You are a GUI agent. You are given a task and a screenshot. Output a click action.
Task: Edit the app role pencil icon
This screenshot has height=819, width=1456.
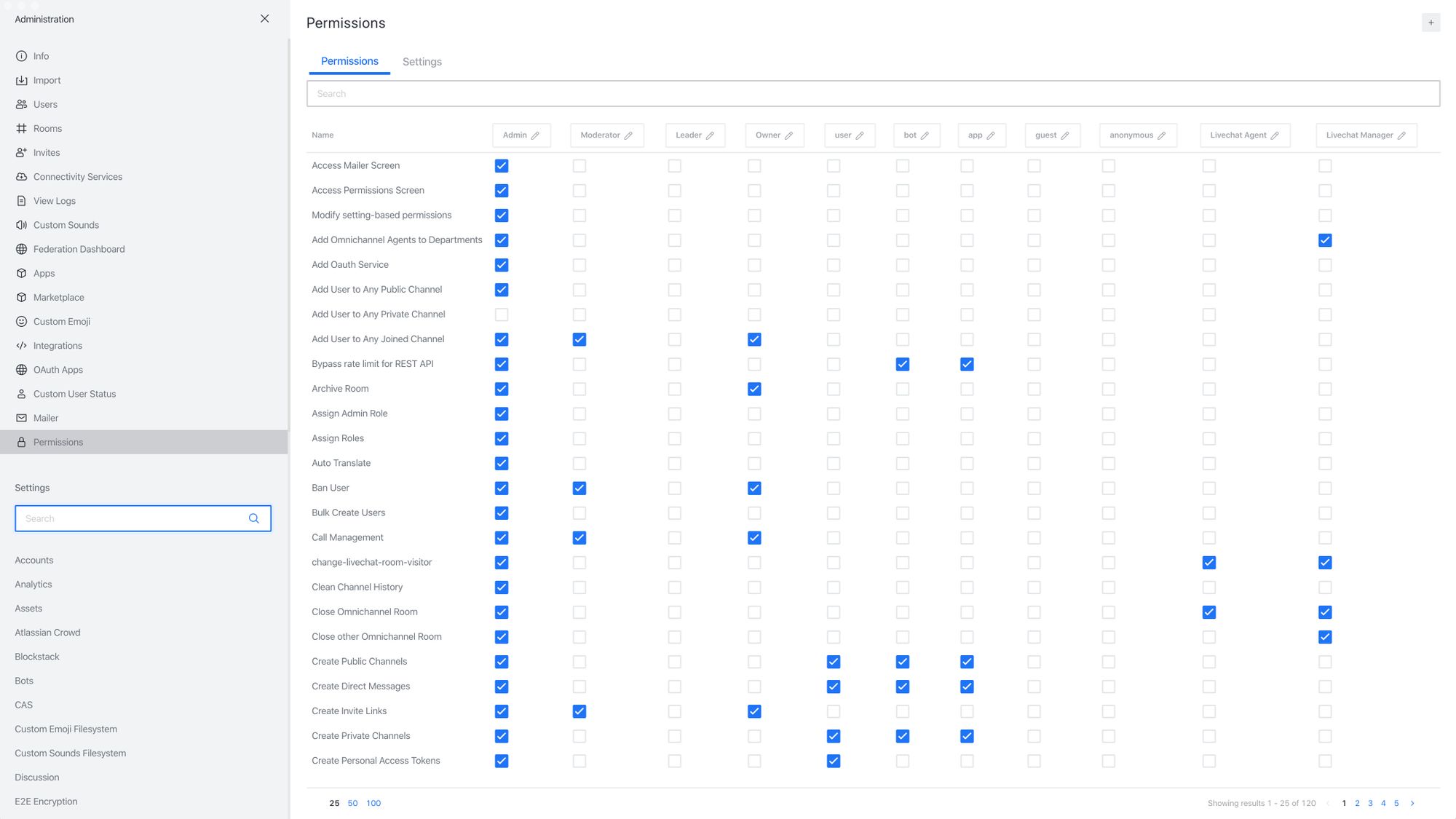(x=991, y=135)
